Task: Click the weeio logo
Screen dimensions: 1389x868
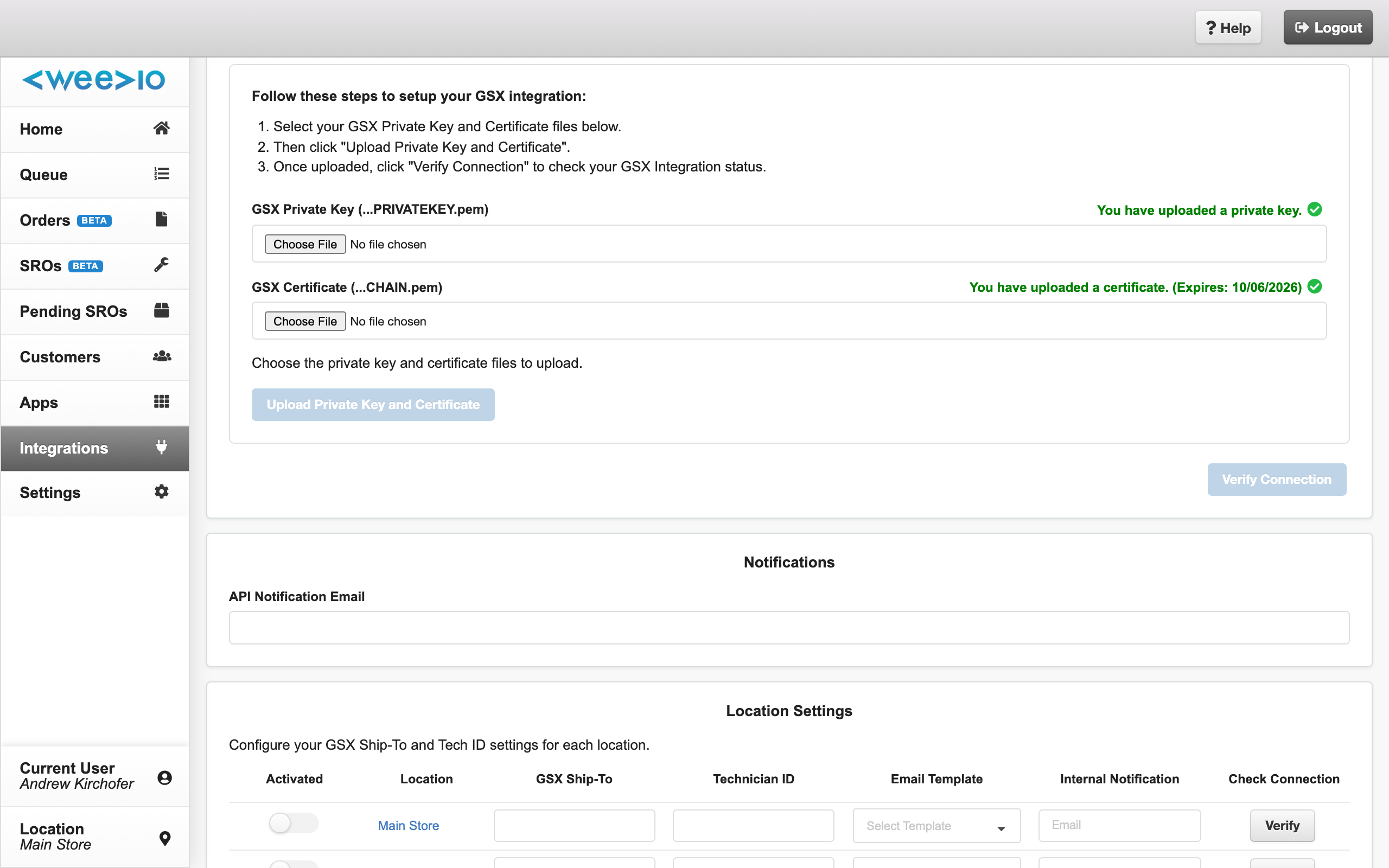Action: pyautogui.click(x=93, y=80)
